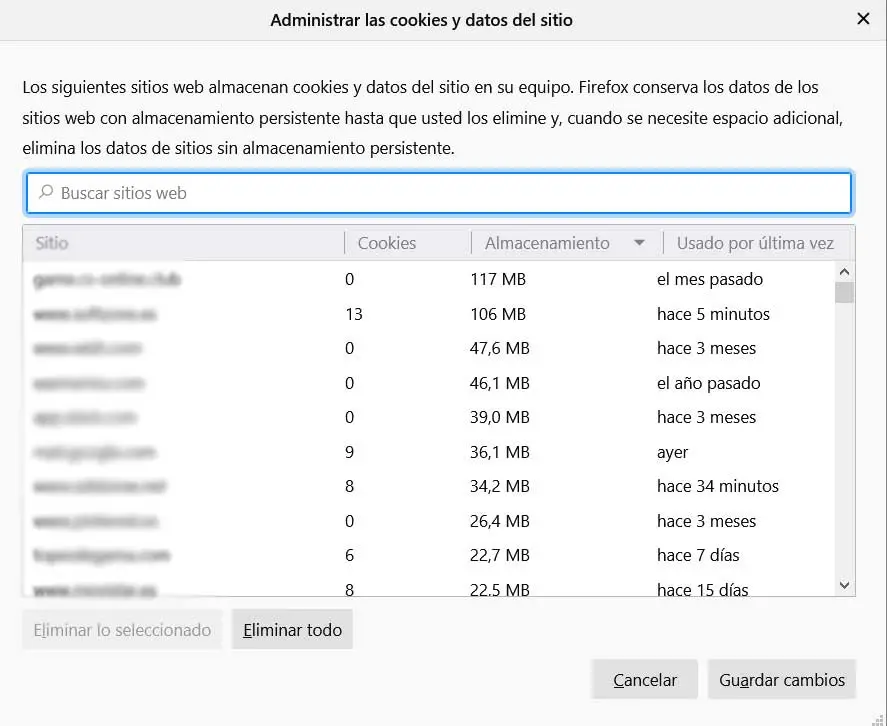
Task: Click the cookies count 6 cell
Action: point(349,555)
